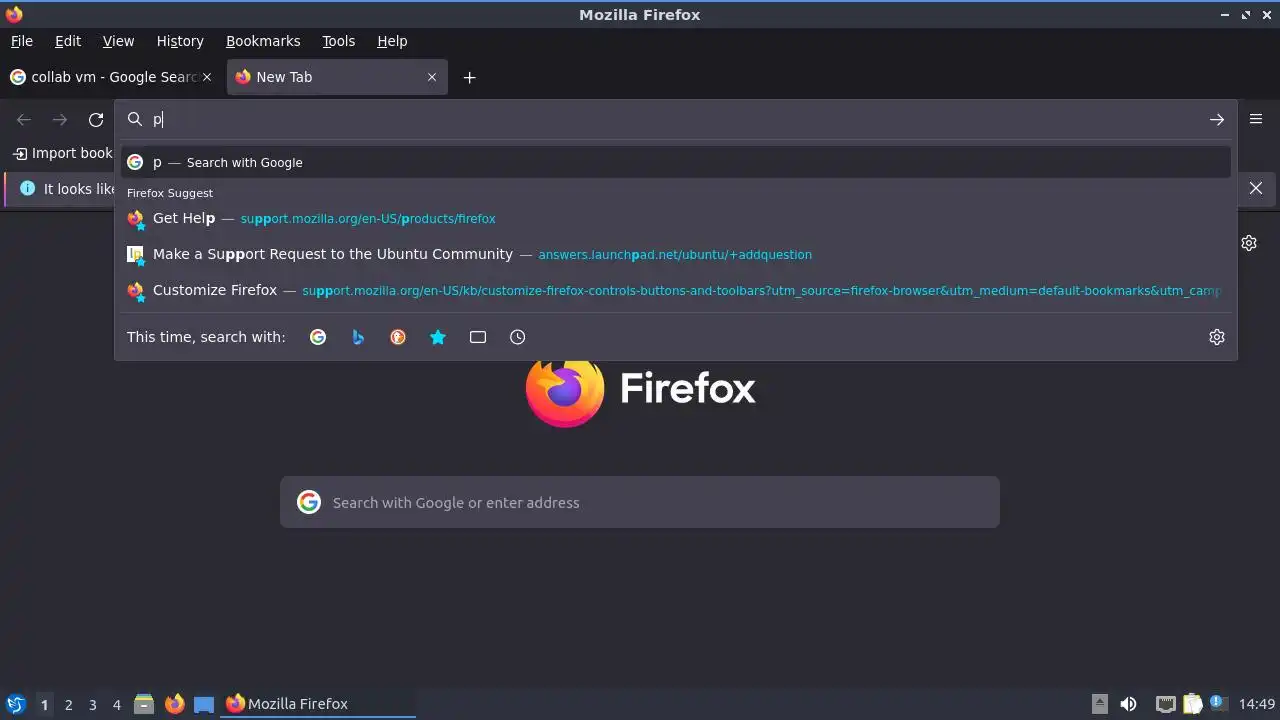Image resolution: width=1280 pixels, height=720 pixels.
Task: Select 'p — Search with Google' suggestion
Action: click(675, 162)
